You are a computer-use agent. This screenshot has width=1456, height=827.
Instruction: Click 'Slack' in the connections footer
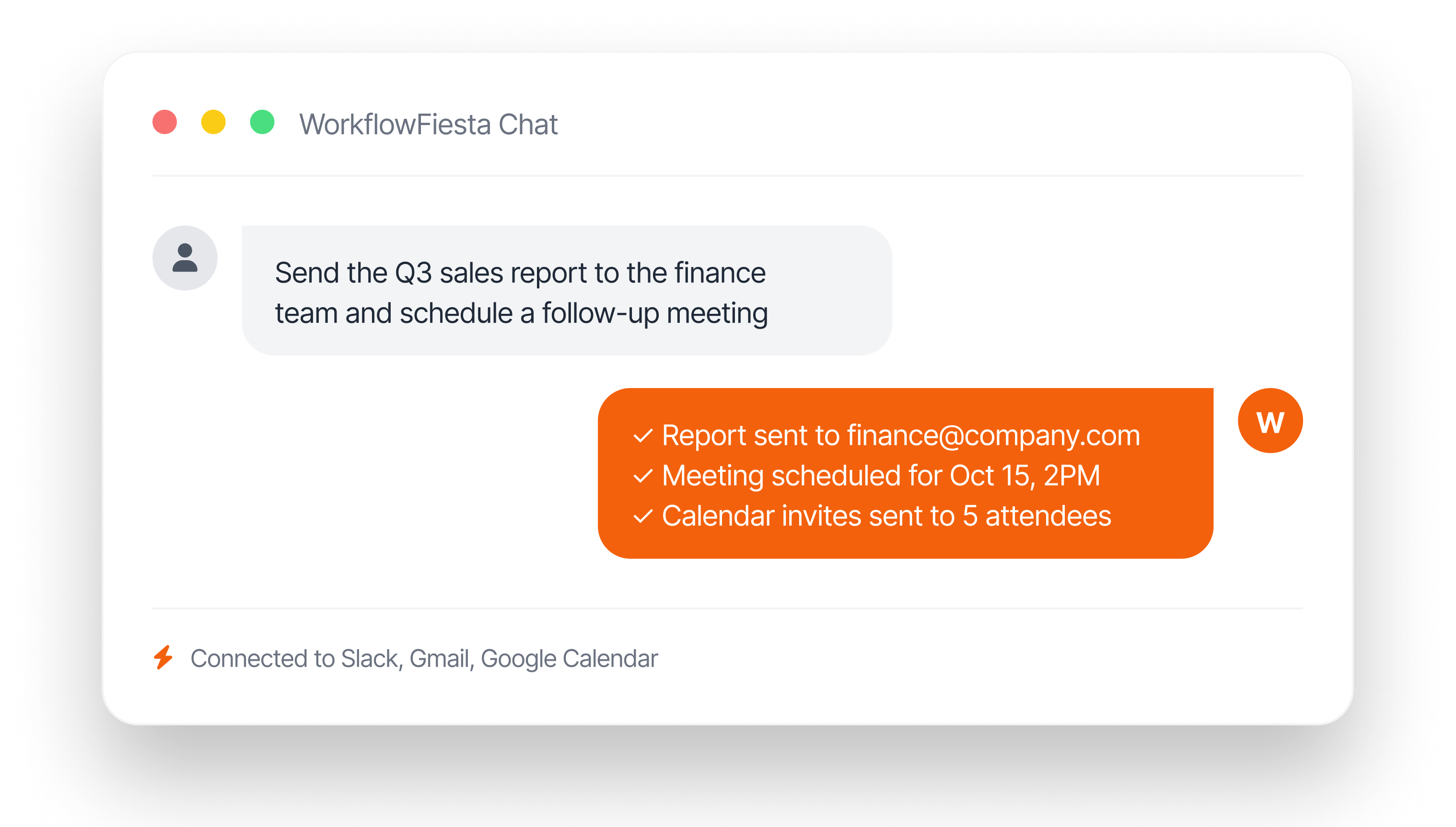[371, 659]
